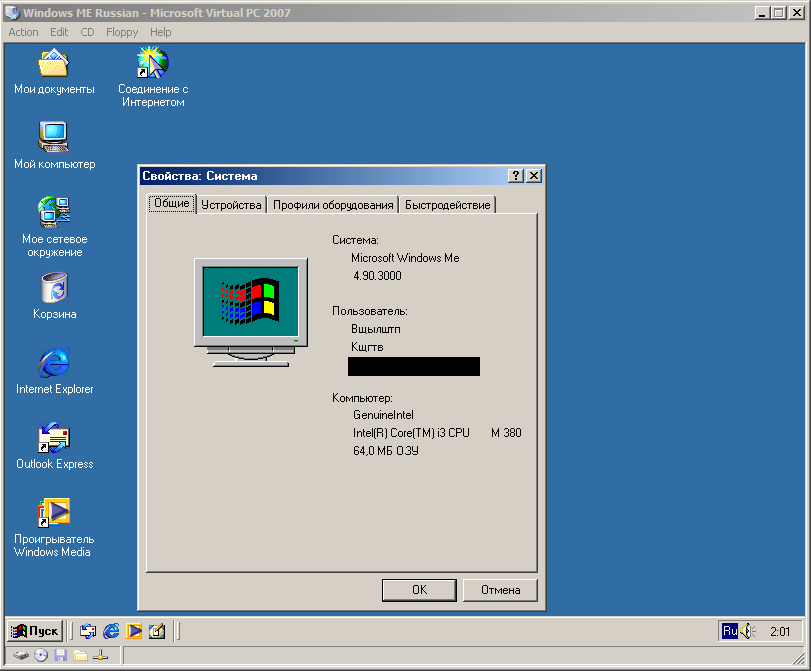
Task: Select the Internet Explorer desktop icon
Action: (54, 370)
